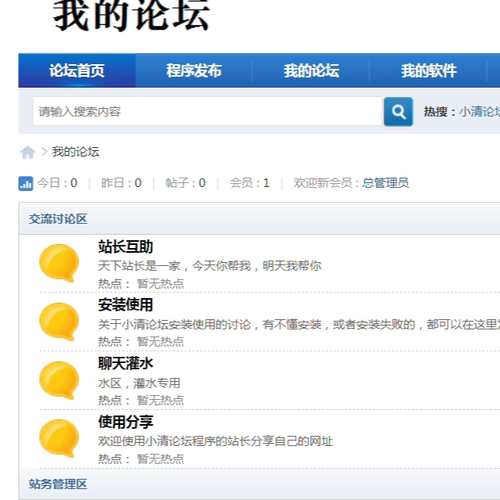The image size is (500, 500).
Task: Focus the 请输入搜索内容 search field
Action: (x=207, y=111)
